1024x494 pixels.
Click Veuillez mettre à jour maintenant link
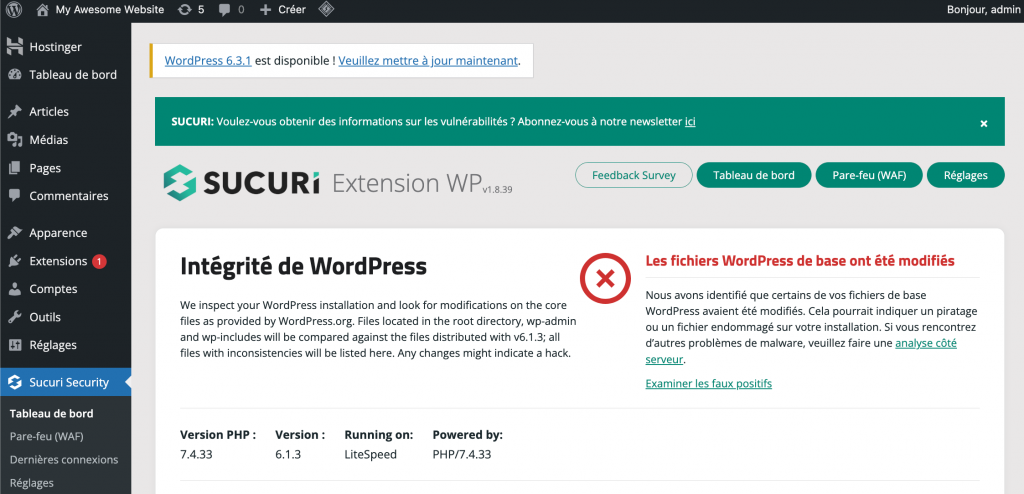pos(428,61)
